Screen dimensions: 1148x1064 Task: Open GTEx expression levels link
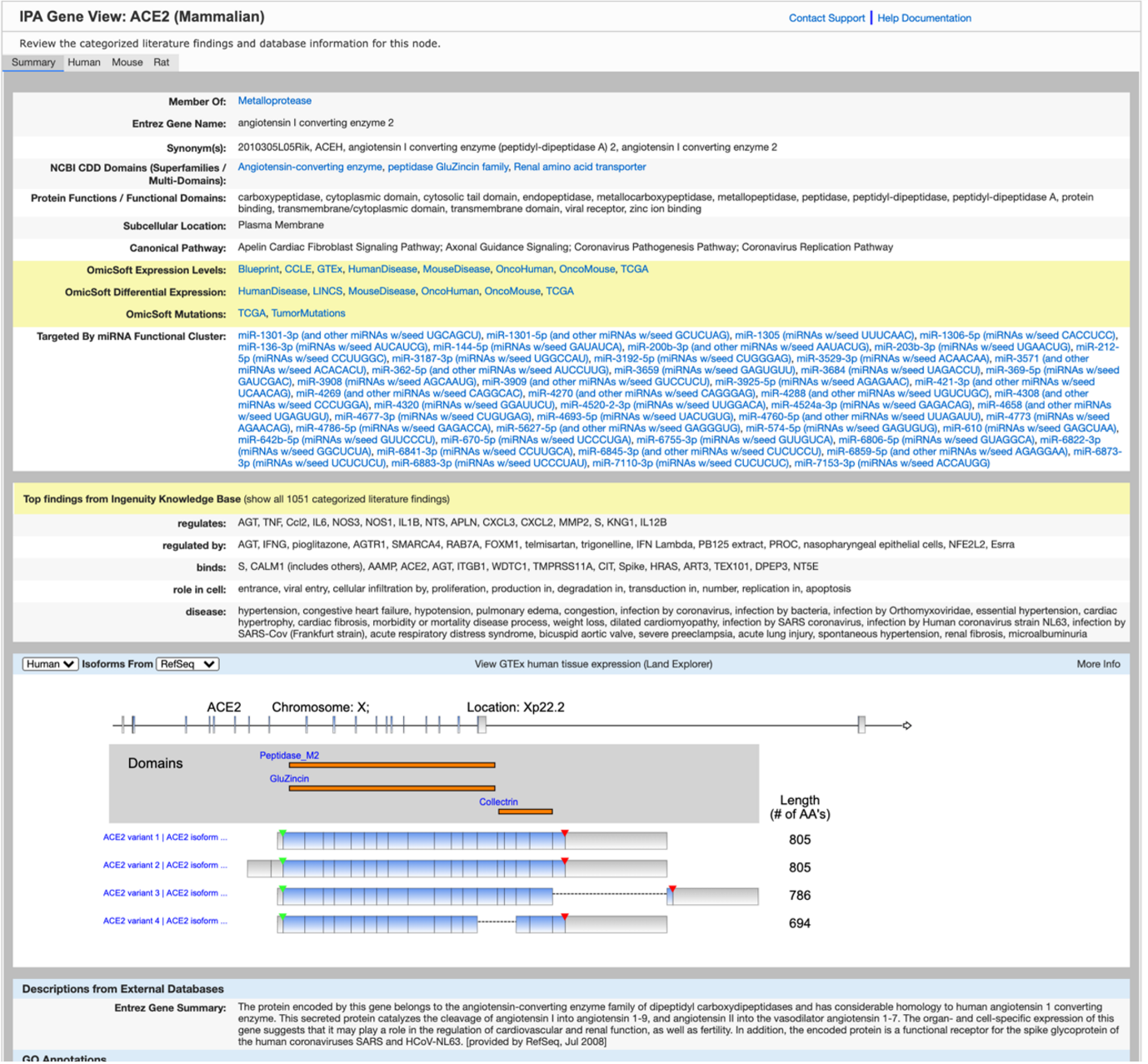pyautogui.click(x=330, y=269)
